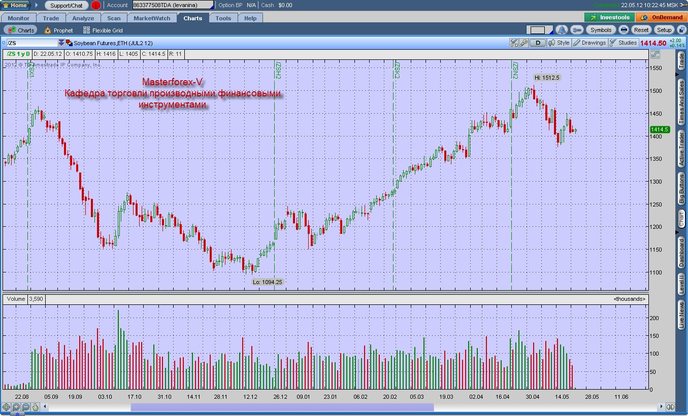The width and height of the screenshot is (688, 416).
Task: Click the pin tool icon
Action: 523,43
